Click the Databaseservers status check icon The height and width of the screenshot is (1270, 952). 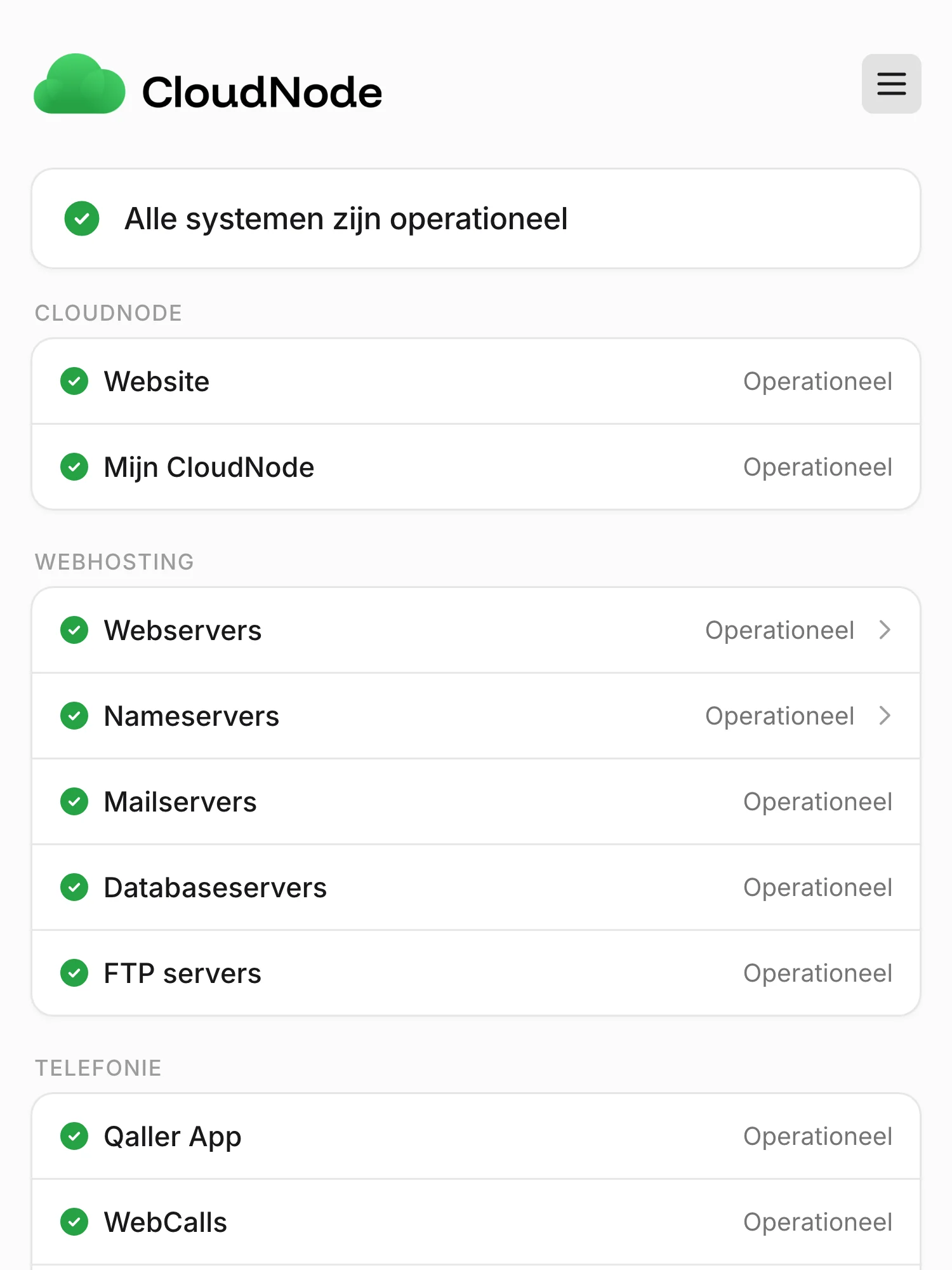(x=74, y=887)
